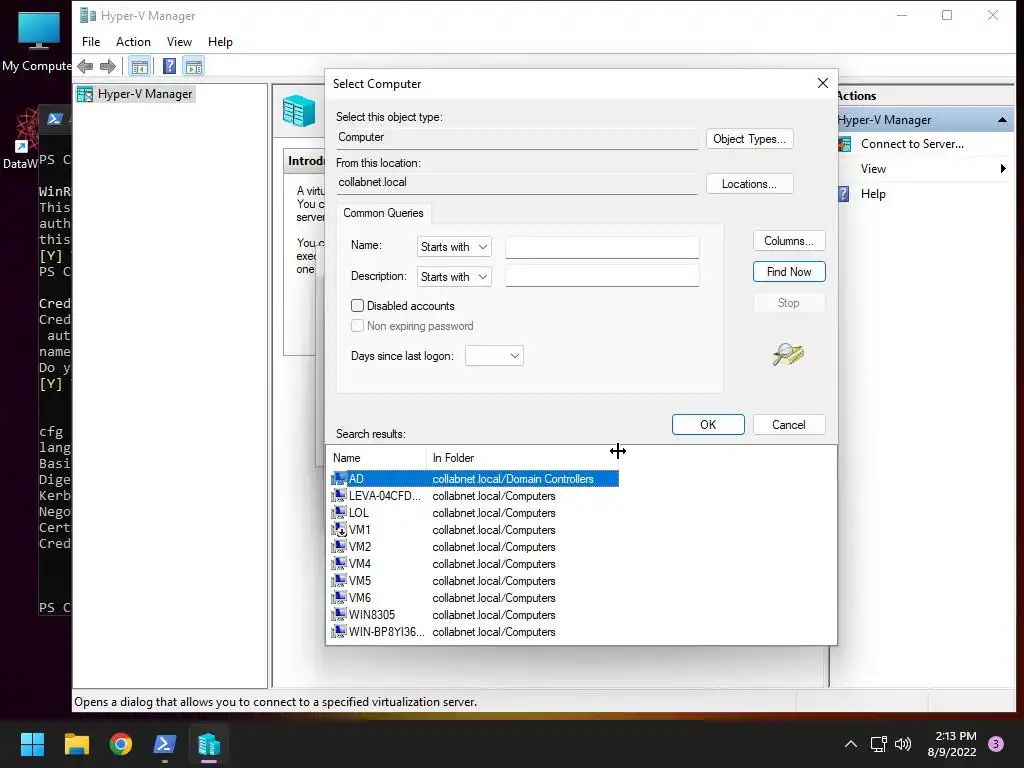1024x768 pixels.
Task: Collapse the Hyper-V Manager actions section
Action: pyautogui.click(x=1002, y=120)
